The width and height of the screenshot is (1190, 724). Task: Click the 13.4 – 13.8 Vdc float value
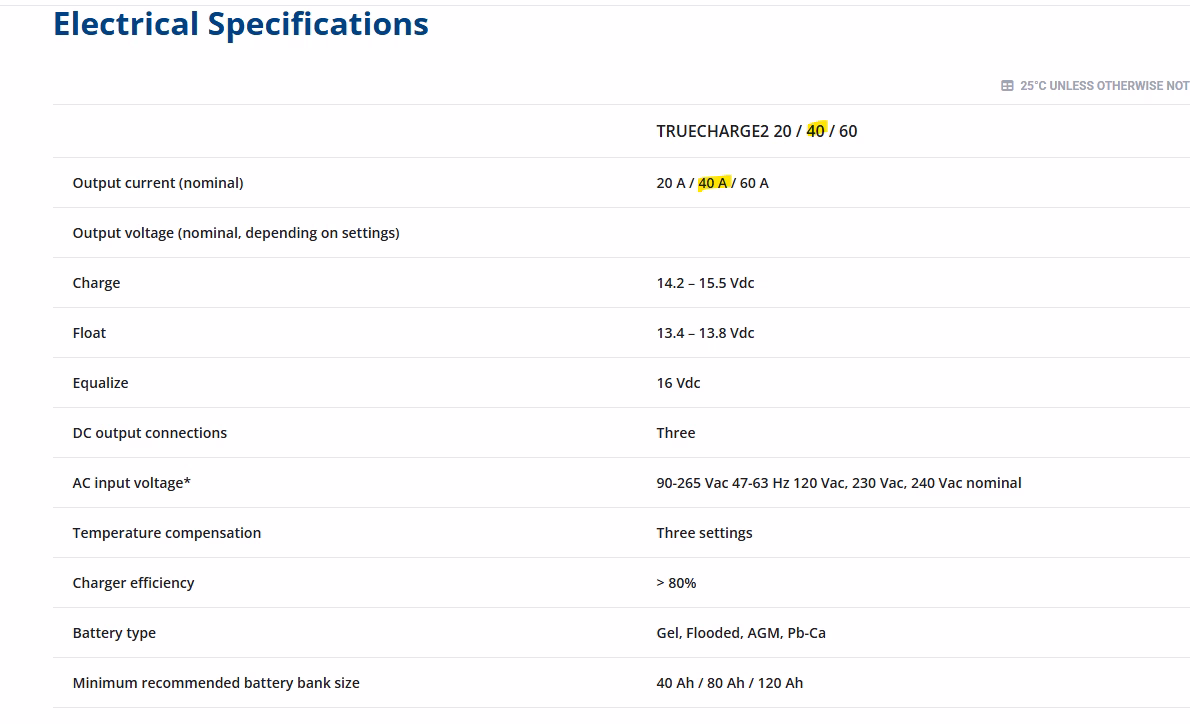(705, 333)
